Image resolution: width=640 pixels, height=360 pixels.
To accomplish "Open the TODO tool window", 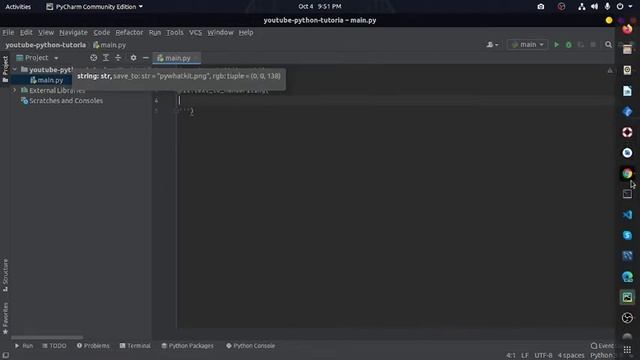I will [x=54, y=346].
